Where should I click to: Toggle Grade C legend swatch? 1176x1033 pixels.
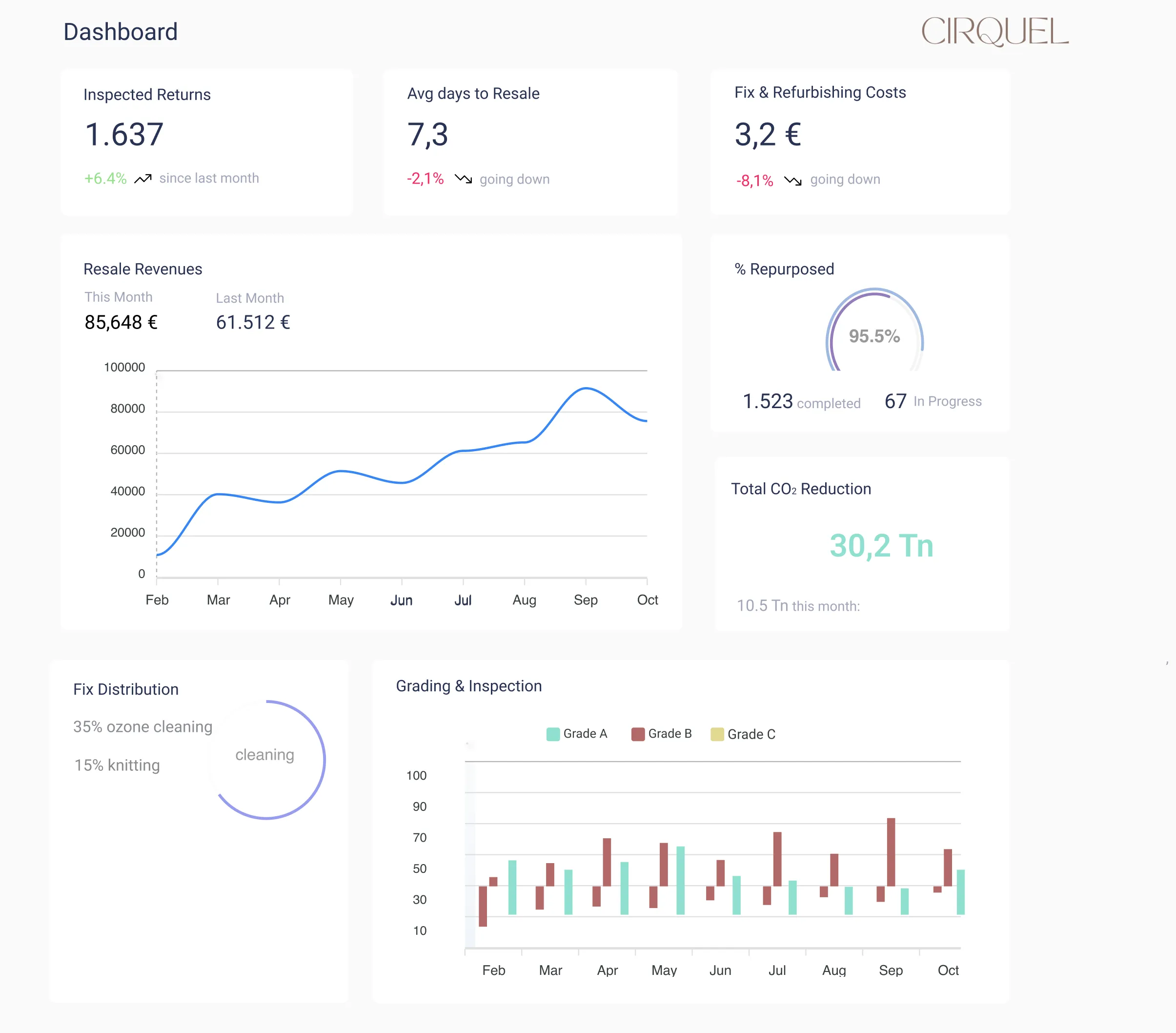point(717,734)
